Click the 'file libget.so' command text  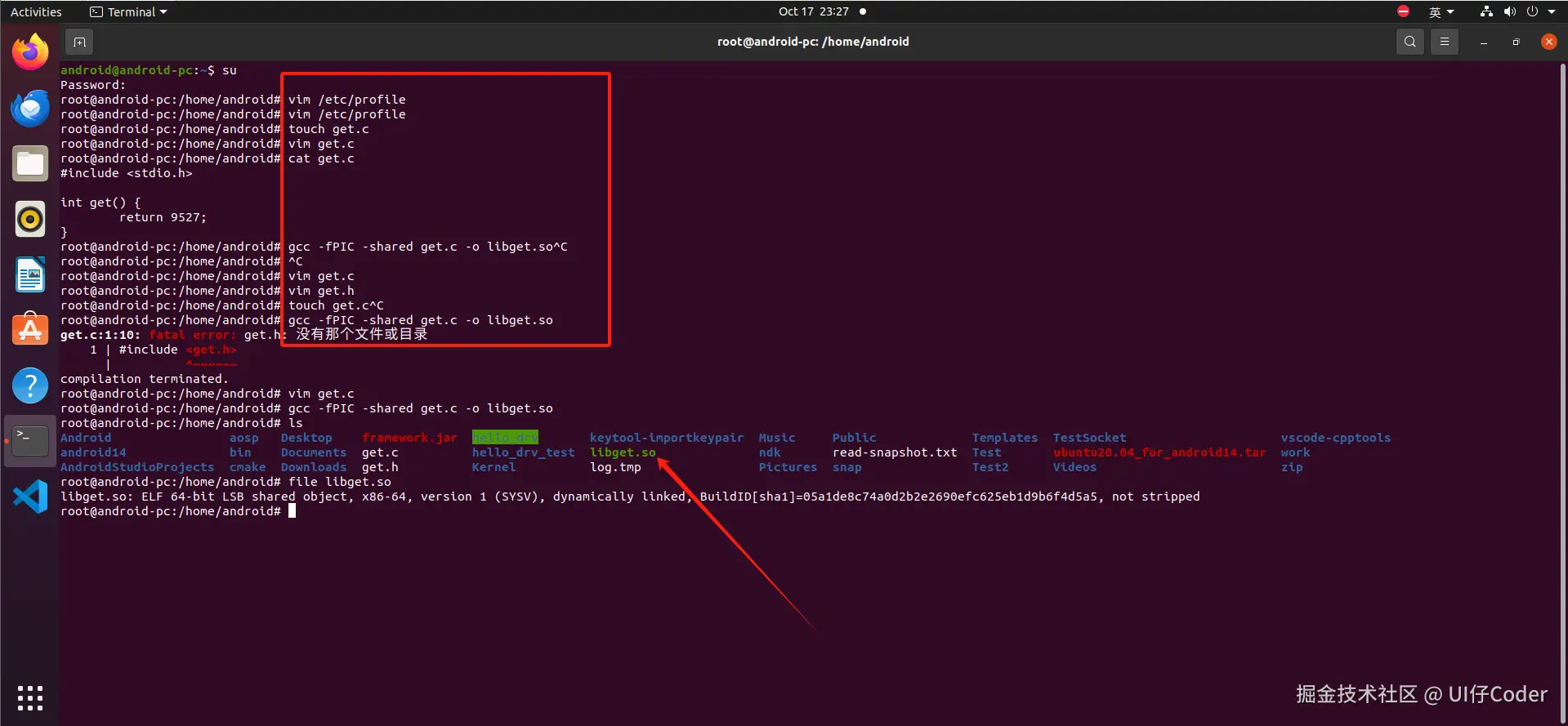[x=340, y=482]
